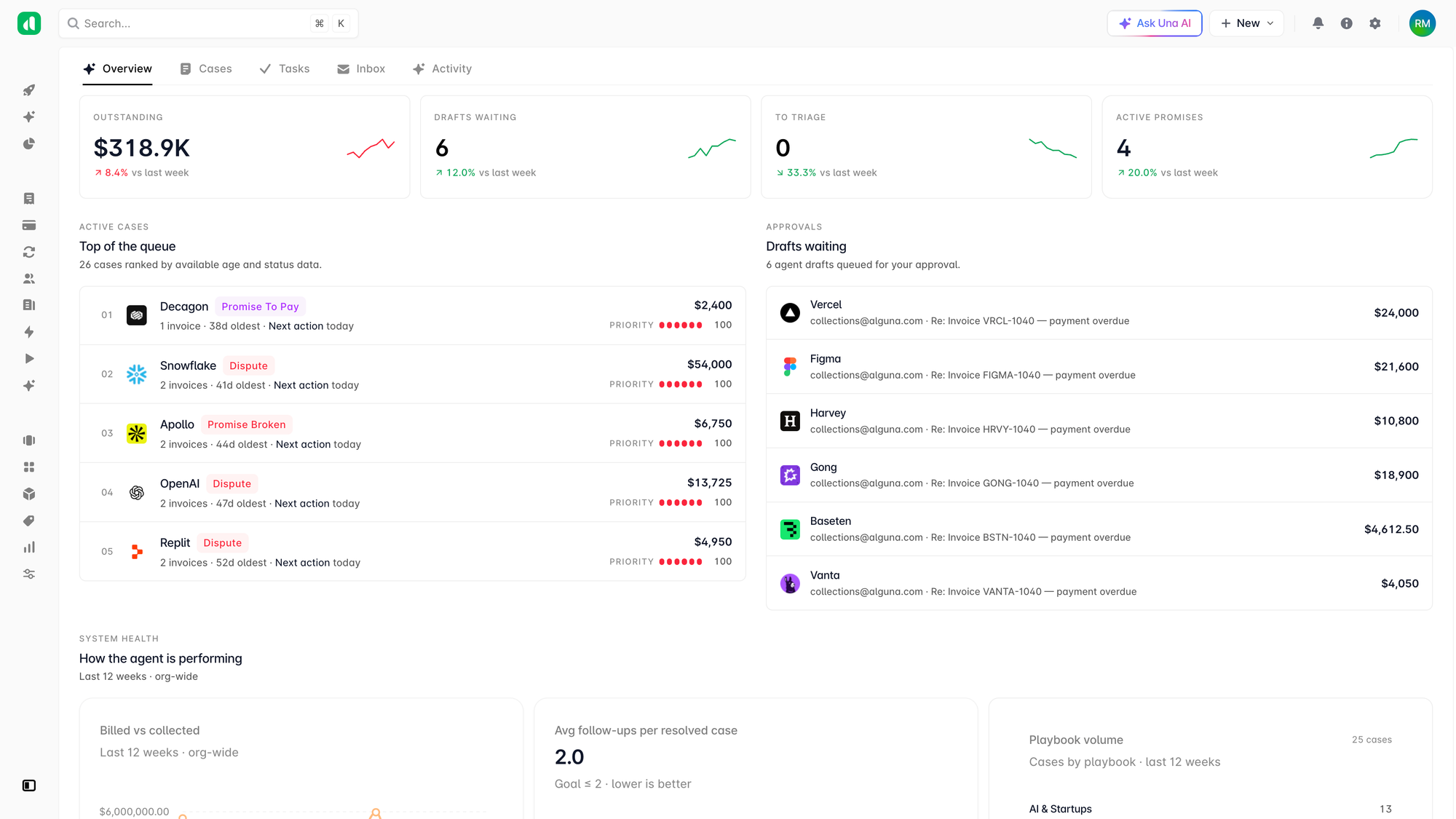1456x819 pixels.
Task: Open settings with the gear icon
Action: (1375, 23)
